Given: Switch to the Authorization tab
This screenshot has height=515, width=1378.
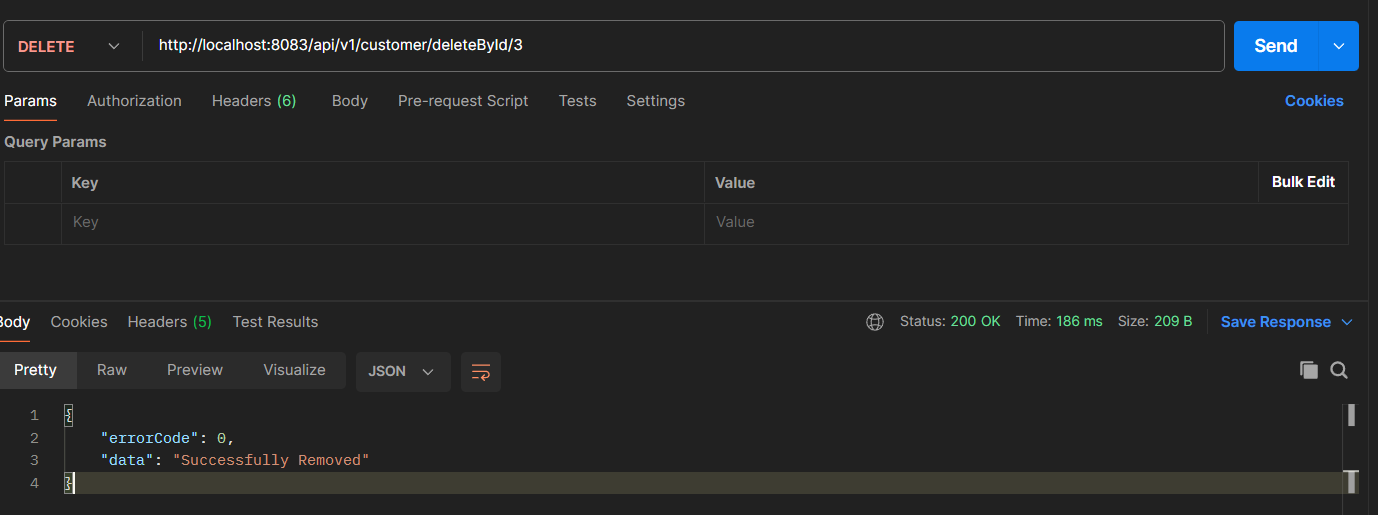Looking at the screenshot, I should pyautogui.click(x=134, y=101).
